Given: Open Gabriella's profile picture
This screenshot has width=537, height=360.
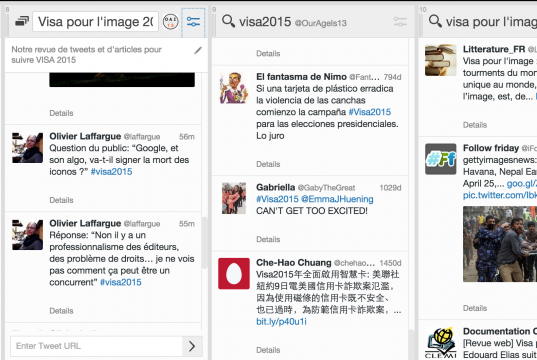Looking at the screenshot, I should [x=234, y=198].
